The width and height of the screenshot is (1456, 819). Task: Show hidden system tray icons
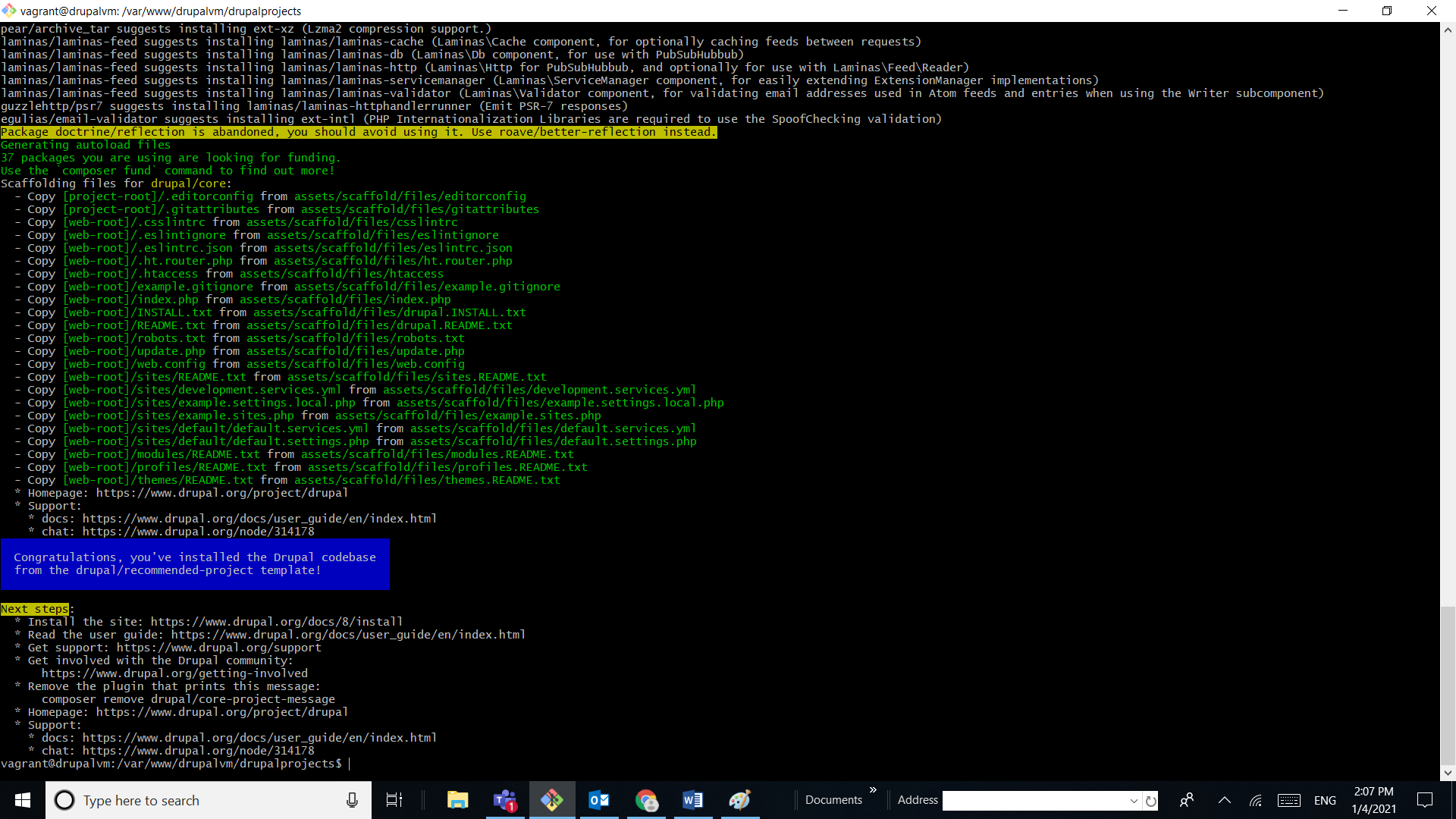point(1224,800)
